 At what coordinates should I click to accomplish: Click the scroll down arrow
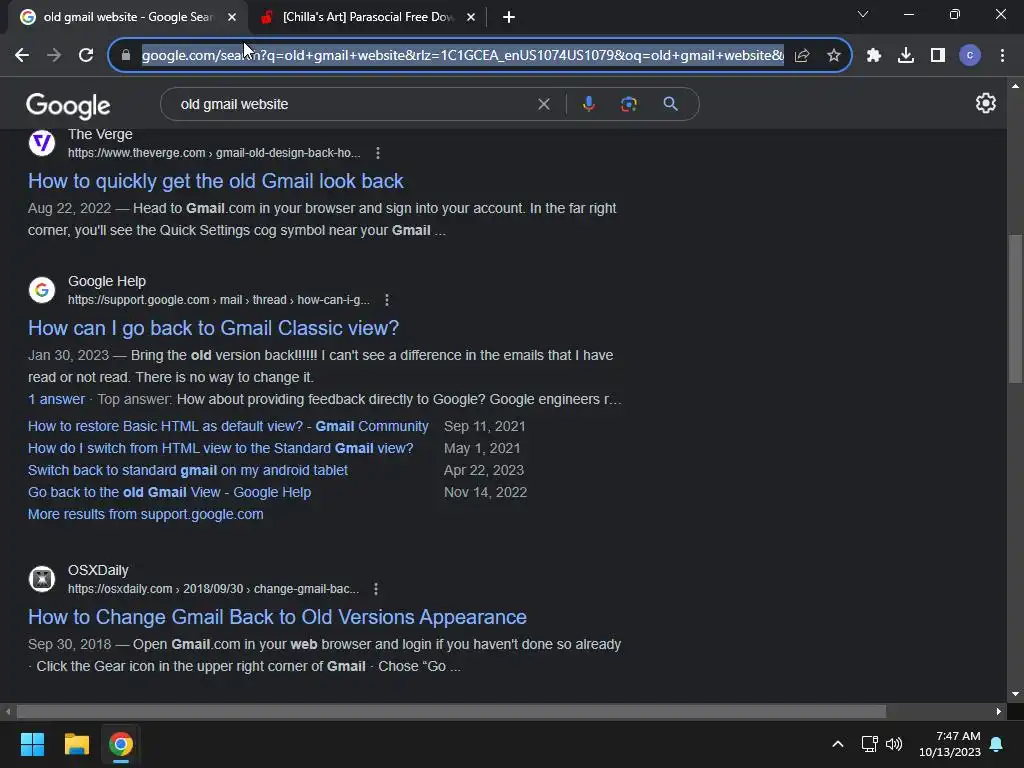[x=1015, y=694]
